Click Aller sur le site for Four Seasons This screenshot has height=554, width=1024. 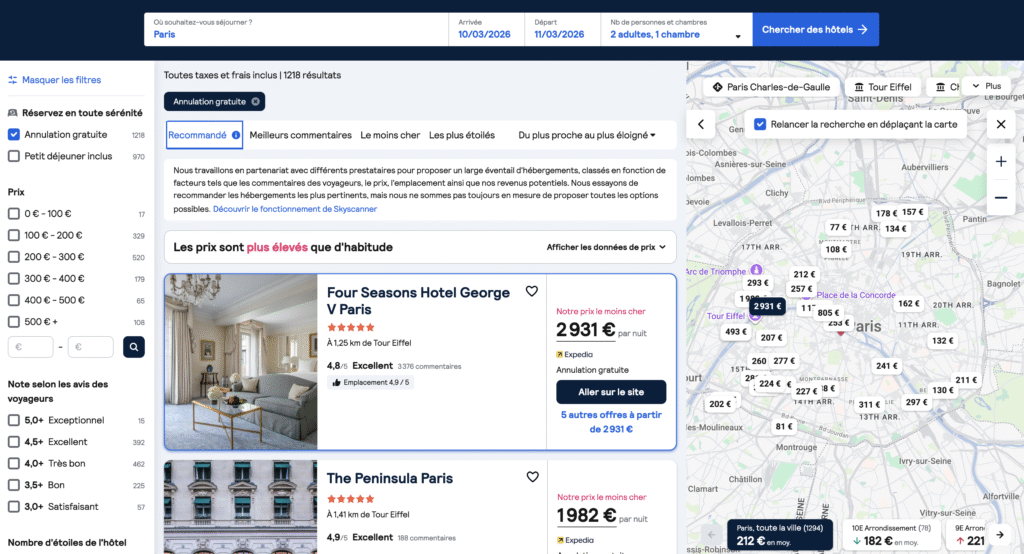(x=611, y=392)
